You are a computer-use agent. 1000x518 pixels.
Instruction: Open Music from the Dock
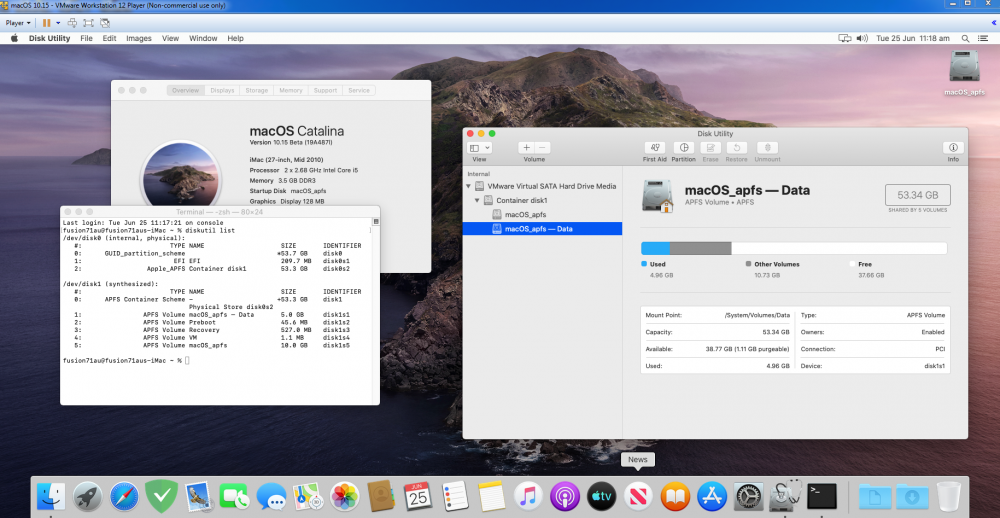click(x=528, y=496)
